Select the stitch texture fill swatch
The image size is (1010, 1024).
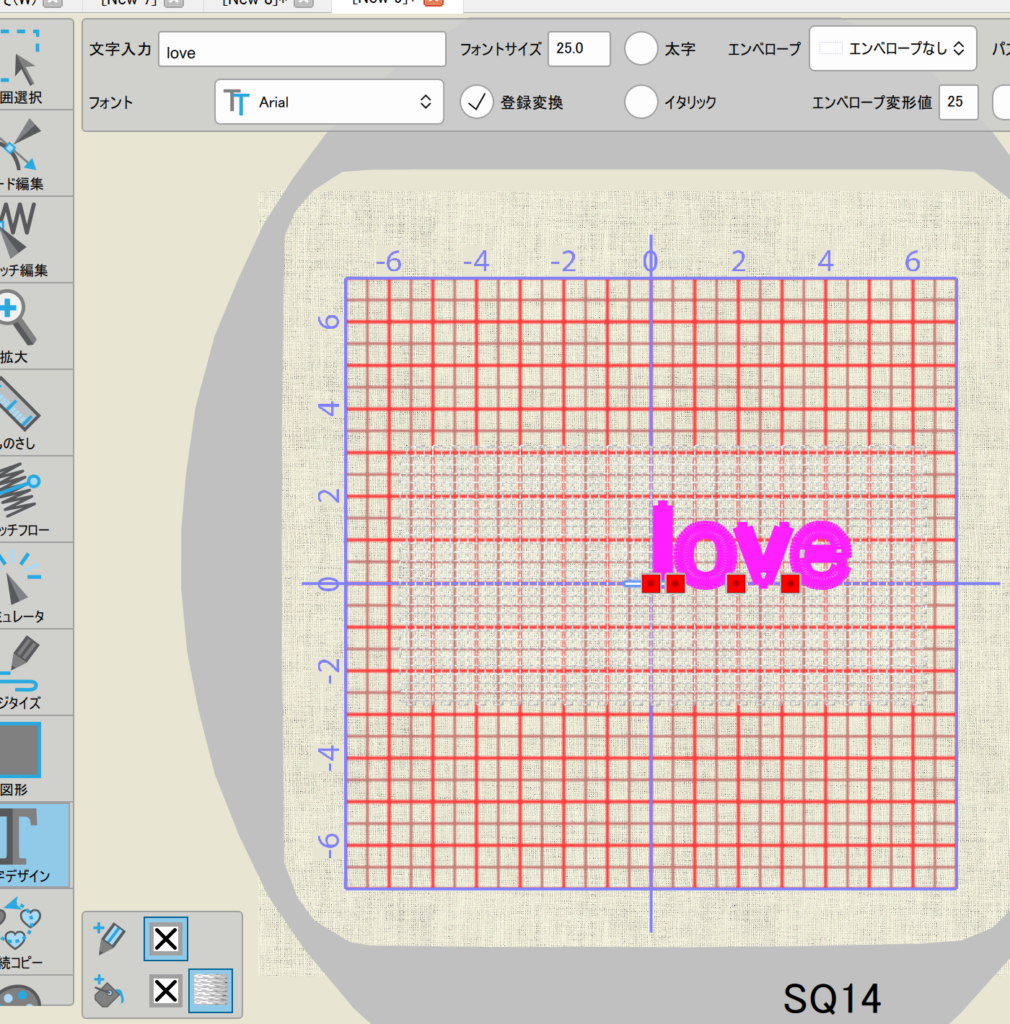point(210,991)
